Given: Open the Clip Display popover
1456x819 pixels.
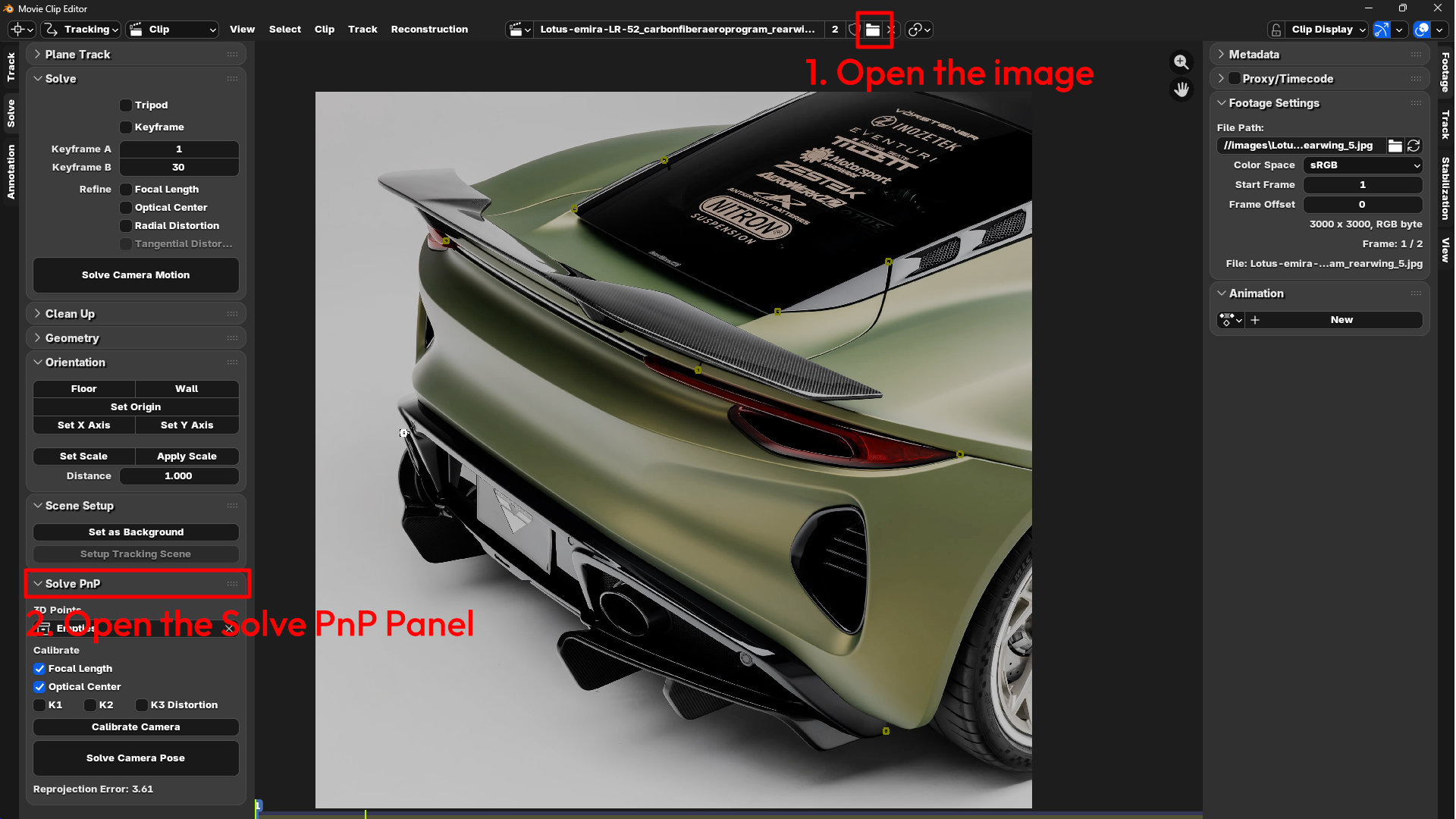Looking at the screenshot, I should pos(1327,30).
